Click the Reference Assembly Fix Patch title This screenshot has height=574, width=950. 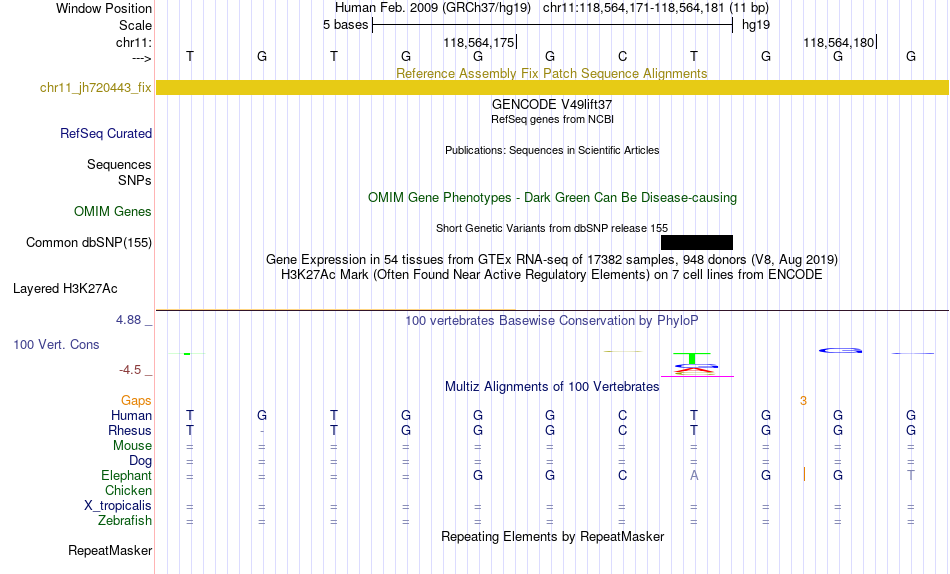(x=551, y=73)
